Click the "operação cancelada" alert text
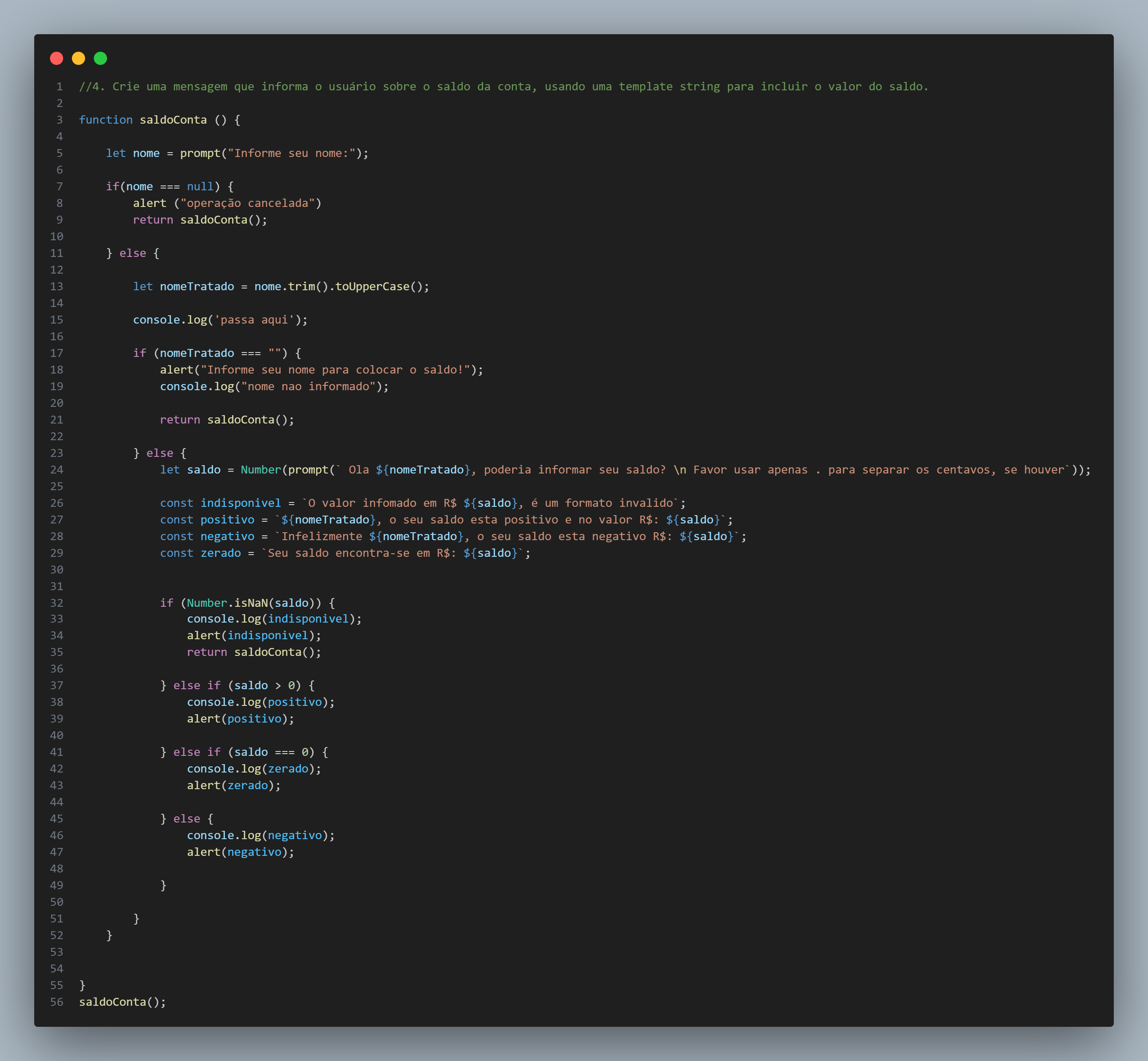 pos(247,203)
